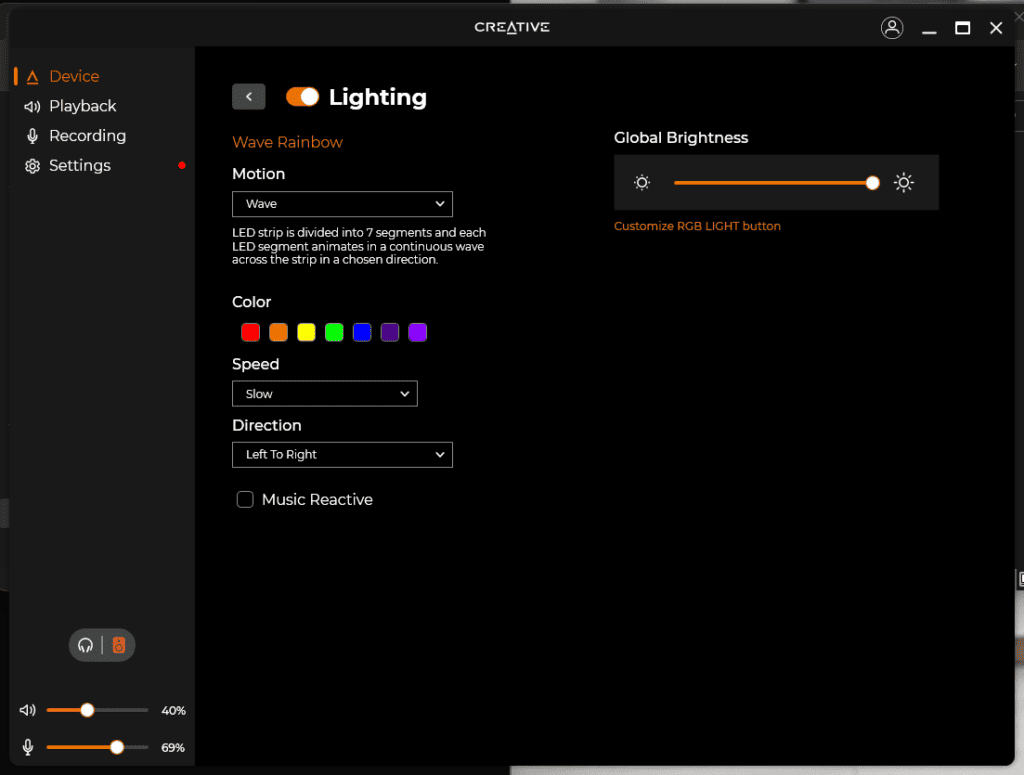This screenshot has height=775, width=1024.
Task: Go to the Recording sidebar item
Action: click(x=87, y=136)
